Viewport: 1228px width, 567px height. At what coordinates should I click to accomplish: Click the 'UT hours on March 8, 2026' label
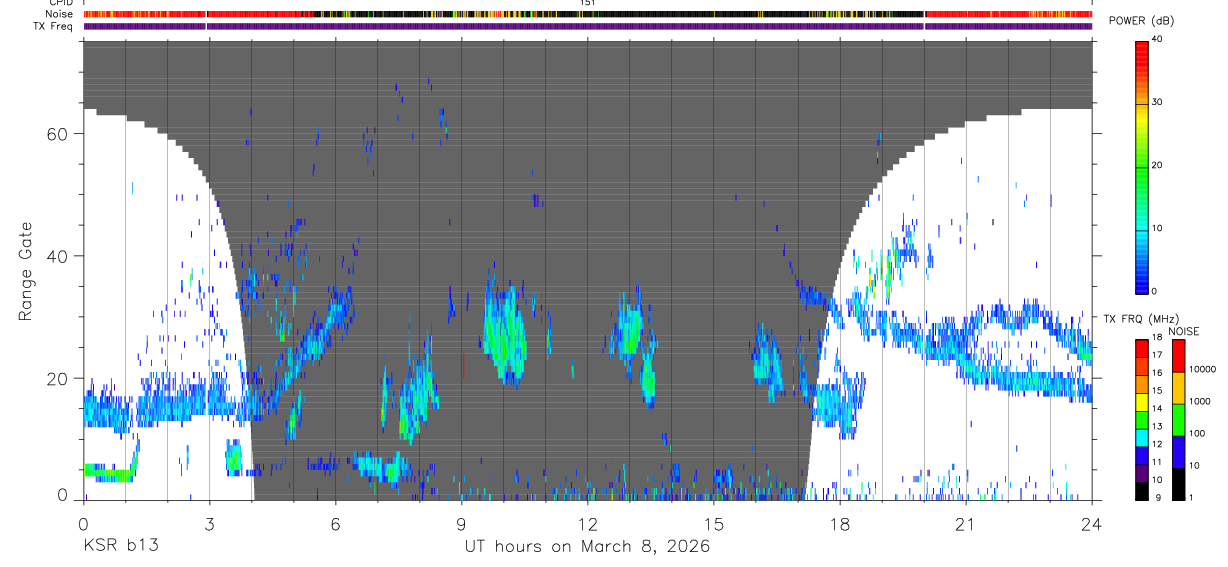pos(587,547)
